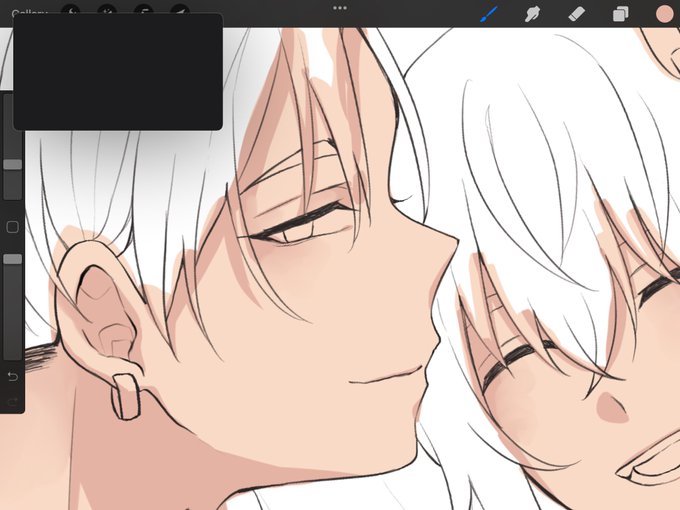
Task: Open the active color picker circle
Action: 664,14
